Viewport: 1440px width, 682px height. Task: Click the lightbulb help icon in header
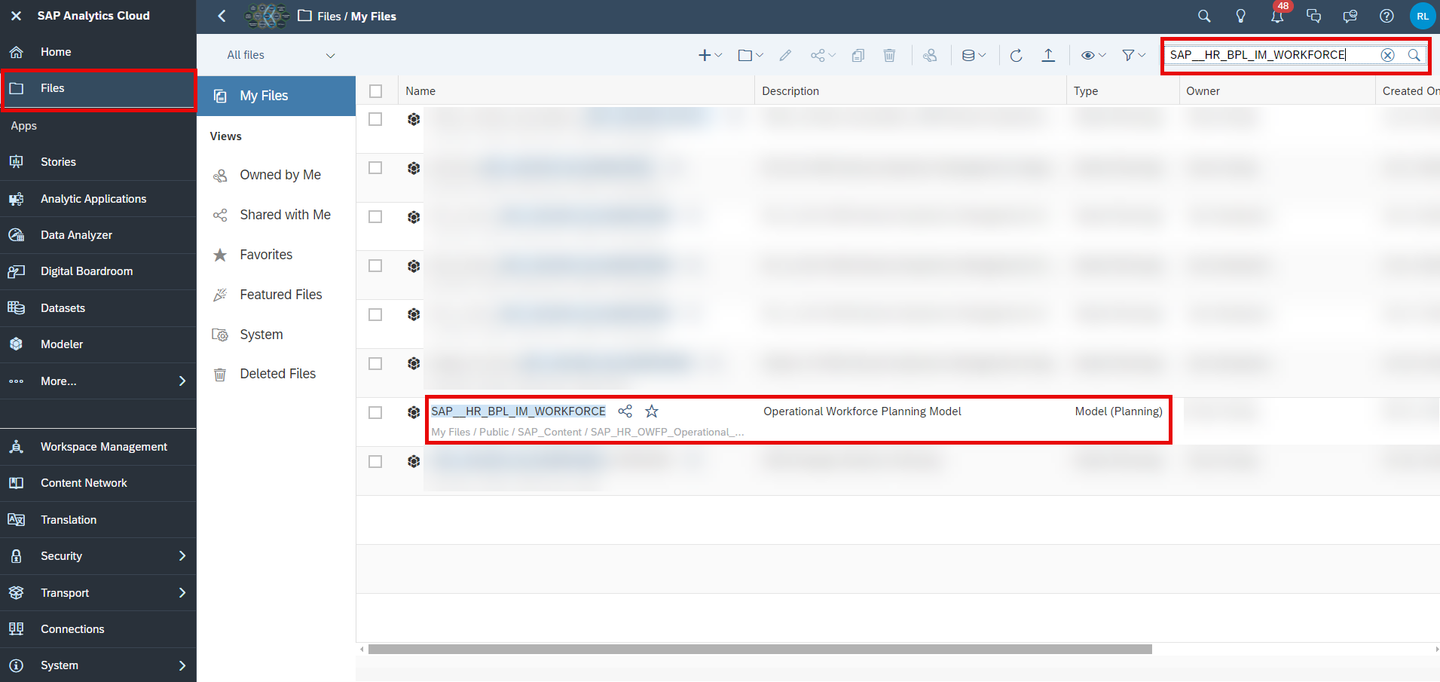1241,16
